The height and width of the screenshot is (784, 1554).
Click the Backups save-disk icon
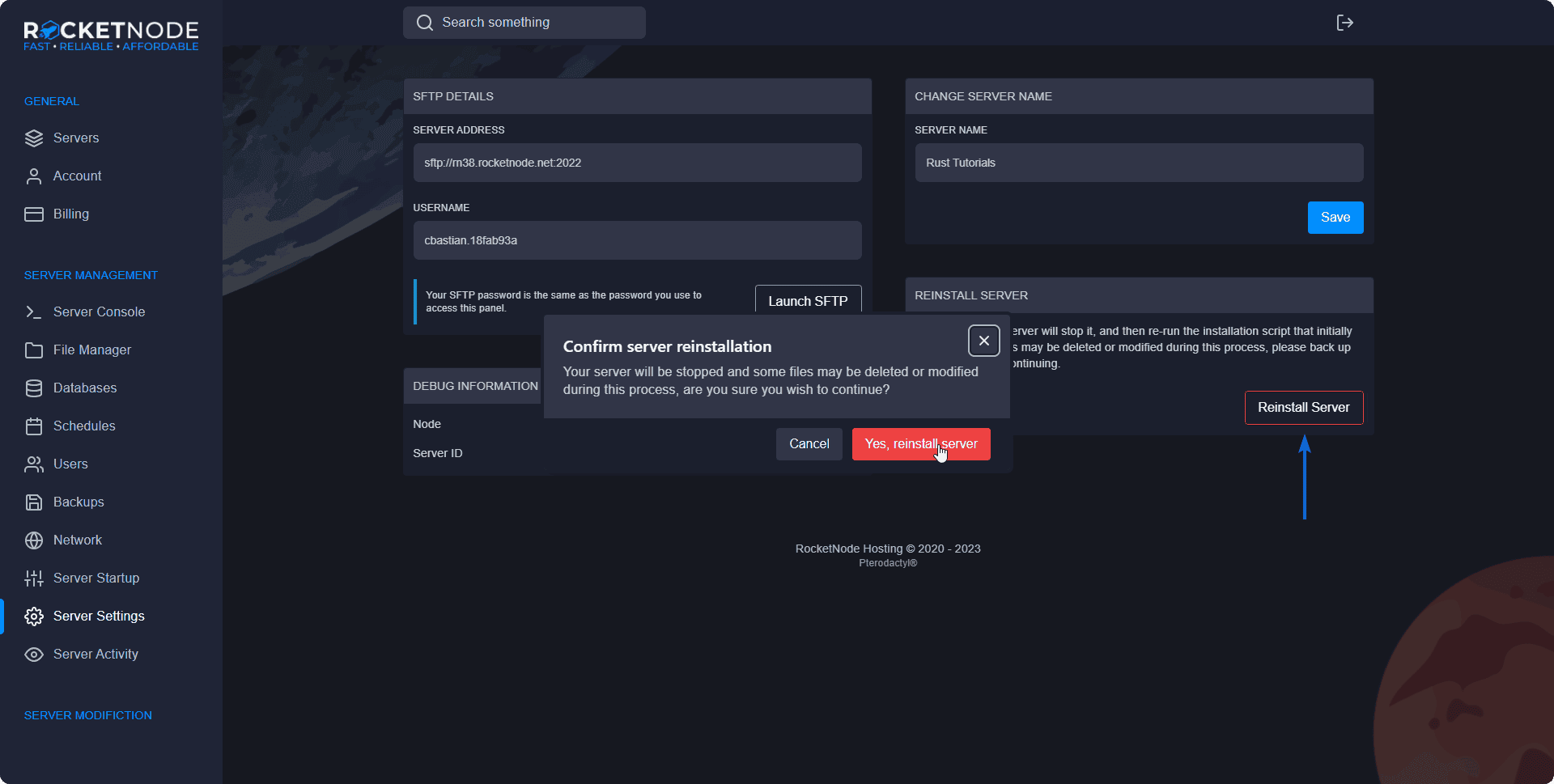[x=33, y=502]
